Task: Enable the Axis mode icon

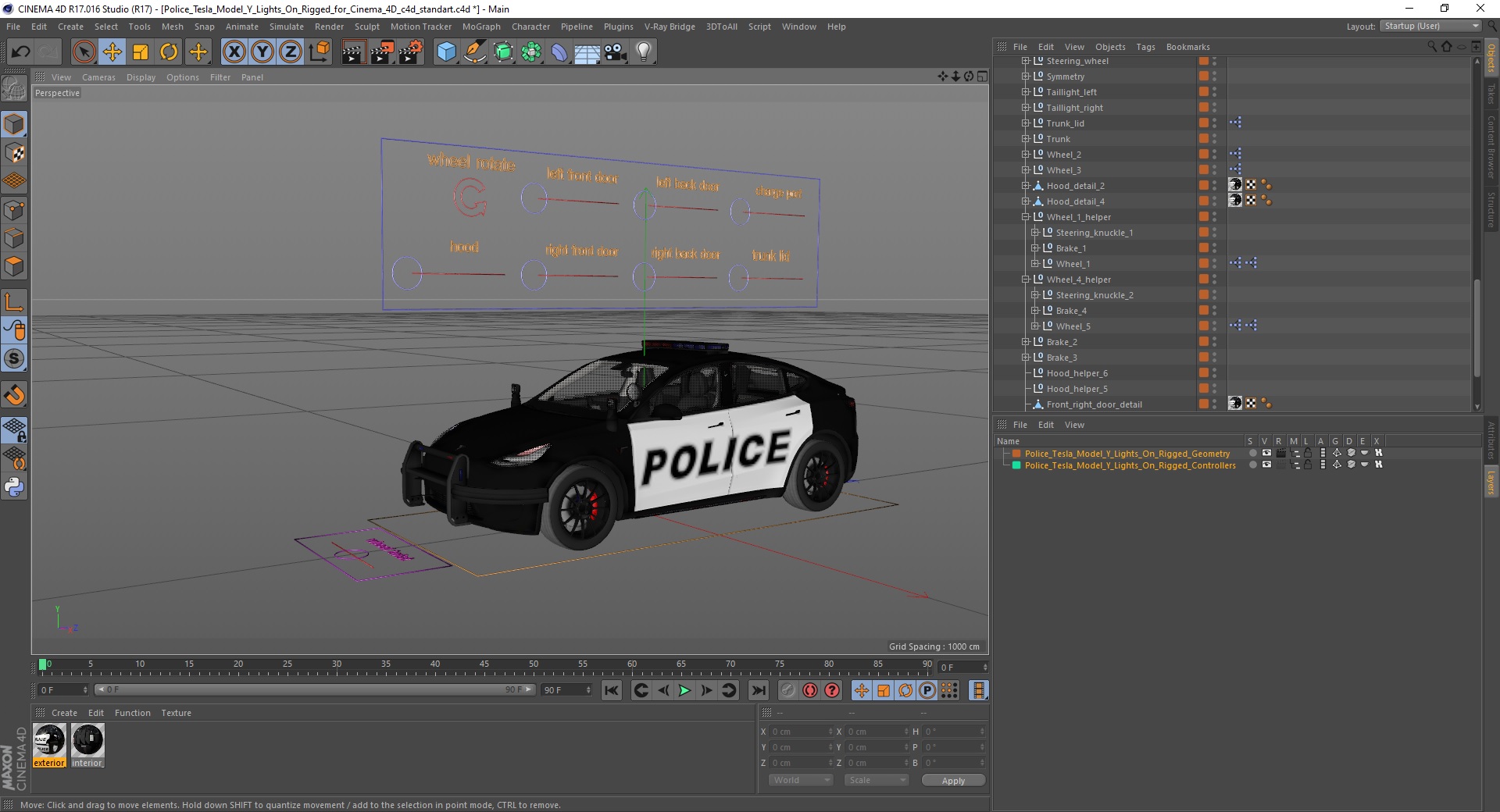Action: click(x=14, y=302)
